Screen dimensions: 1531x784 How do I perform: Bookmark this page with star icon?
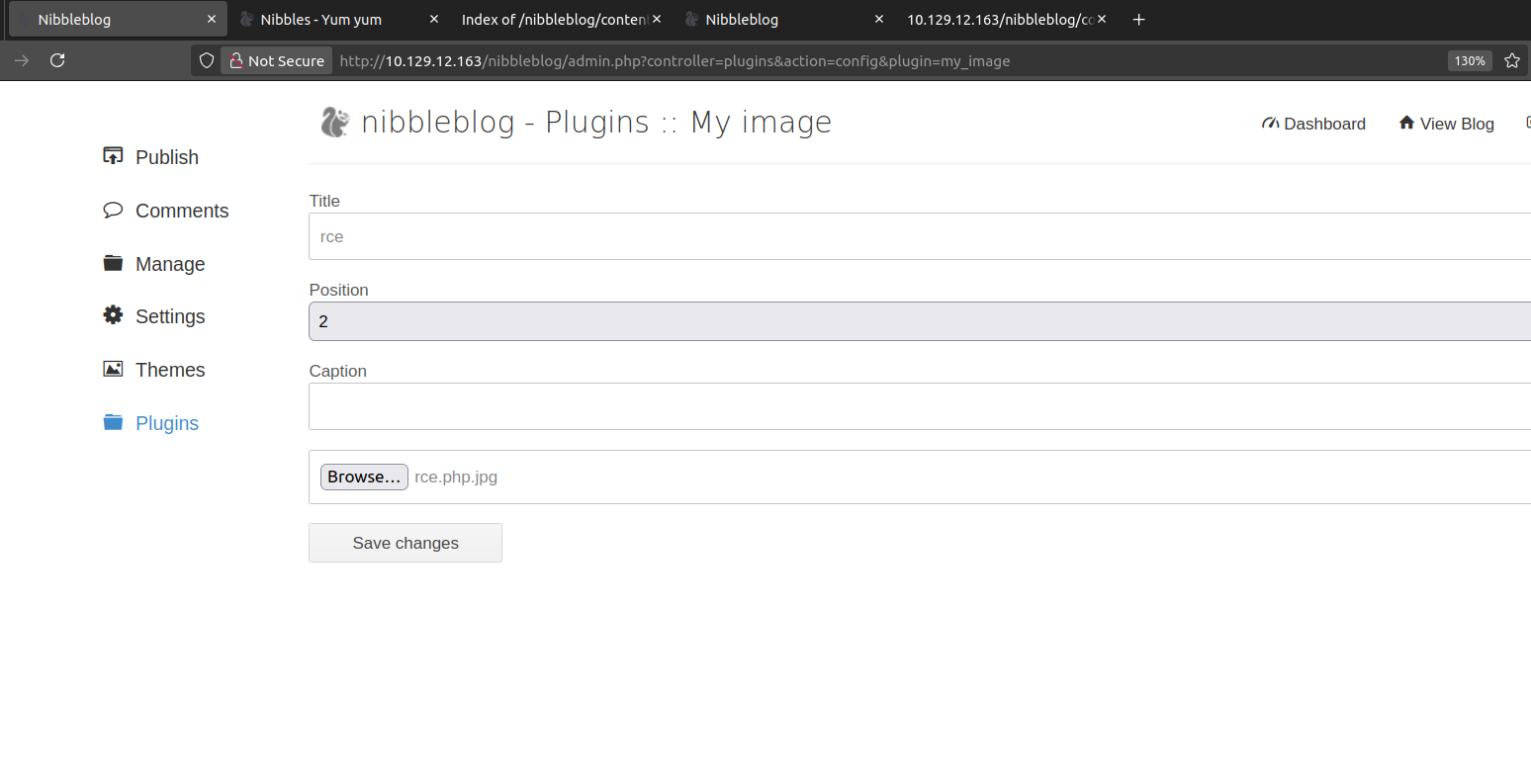pyautogui.click(x=1511, y=60)
